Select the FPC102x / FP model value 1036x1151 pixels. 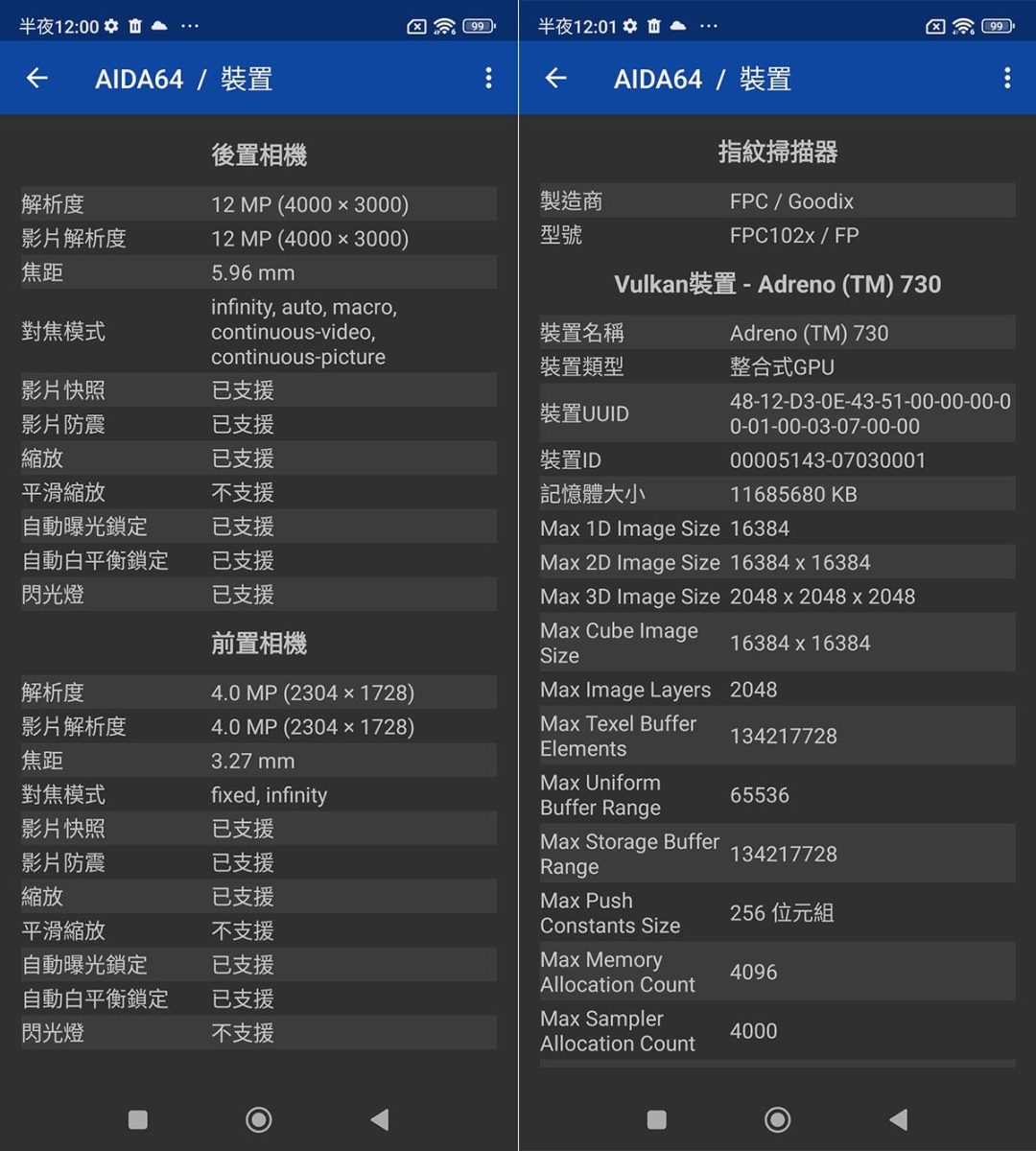click(x=794, y=235)
